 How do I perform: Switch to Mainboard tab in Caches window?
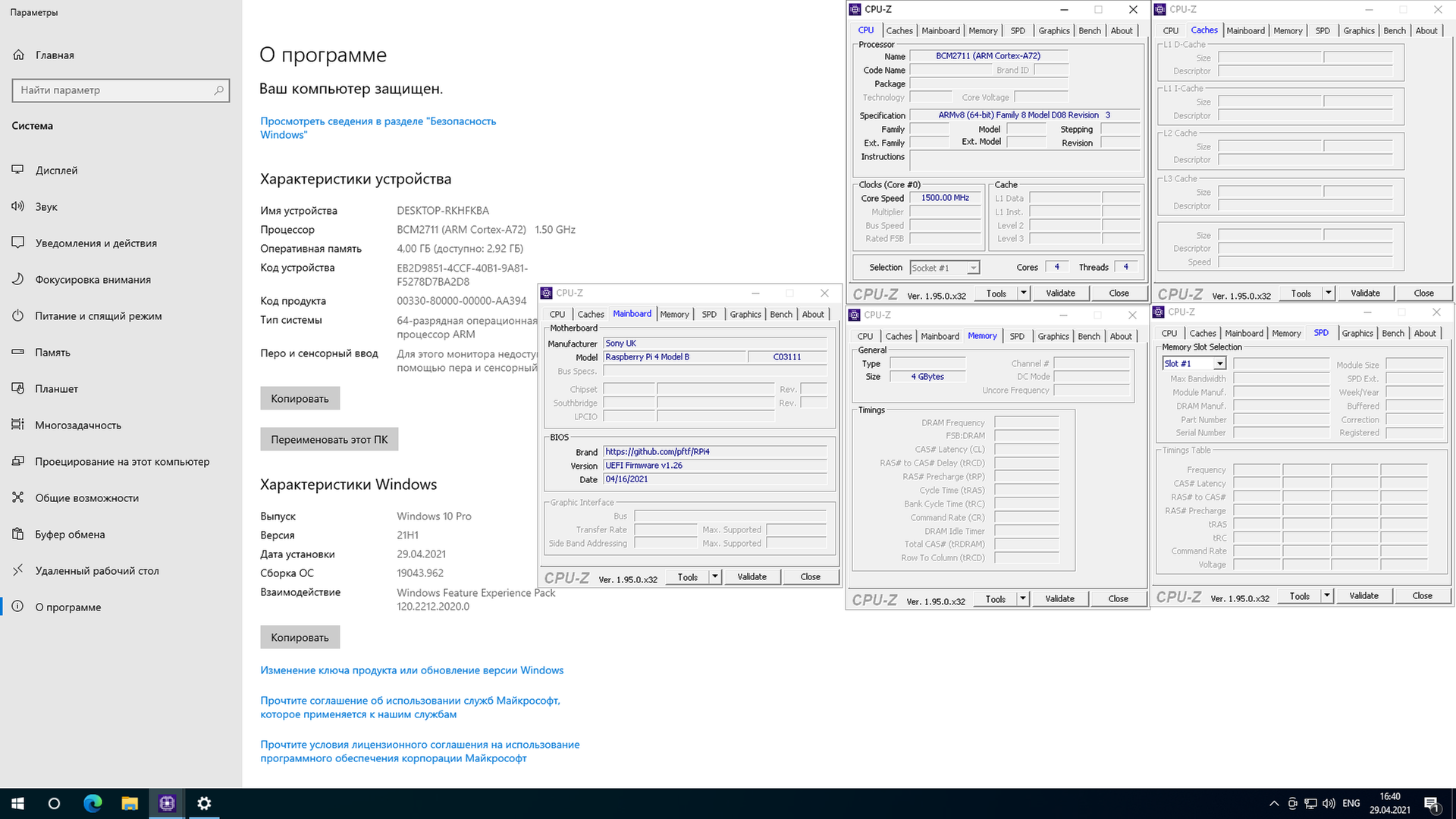(1245, 31)
